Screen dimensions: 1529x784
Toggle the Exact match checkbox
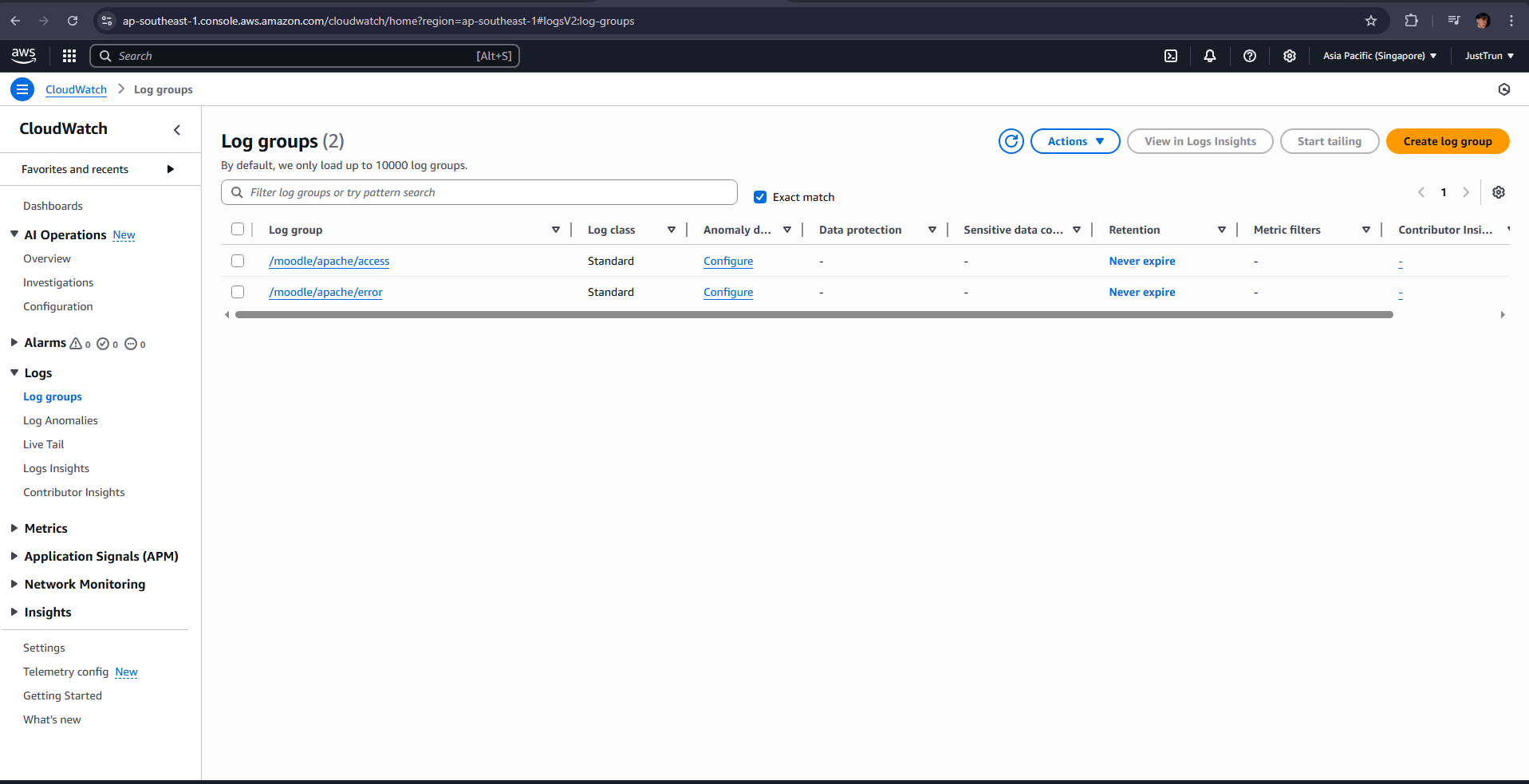tap(760, 197)
